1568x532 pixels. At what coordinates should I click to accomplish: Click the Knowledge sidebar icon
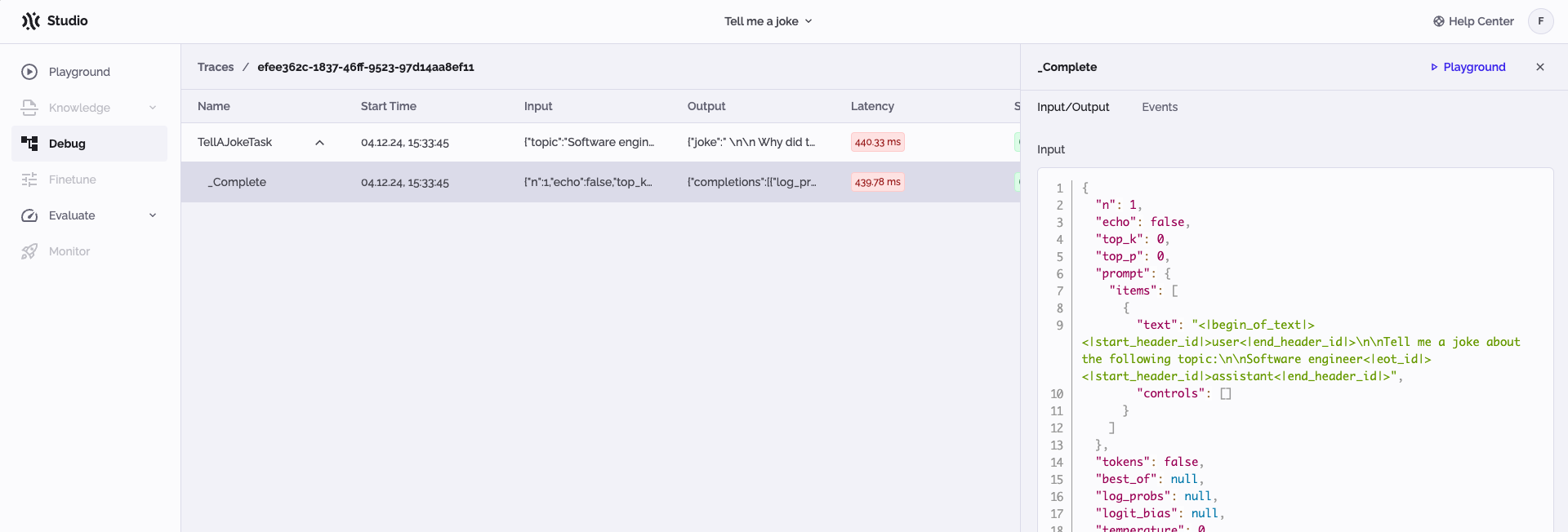click(x=29, y=108)
